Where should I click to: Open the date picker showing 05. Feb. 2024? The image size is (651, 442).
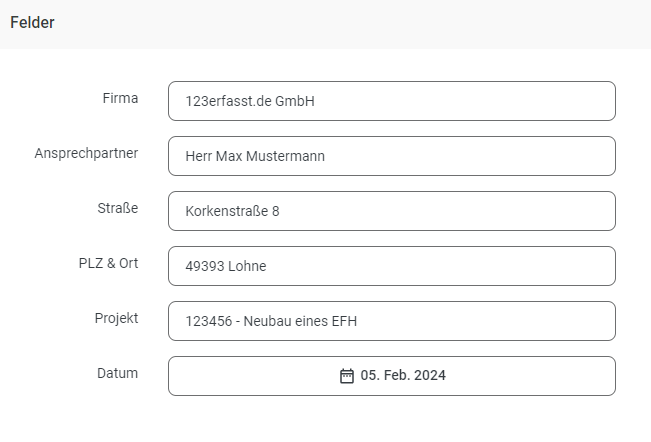(392, 376)
